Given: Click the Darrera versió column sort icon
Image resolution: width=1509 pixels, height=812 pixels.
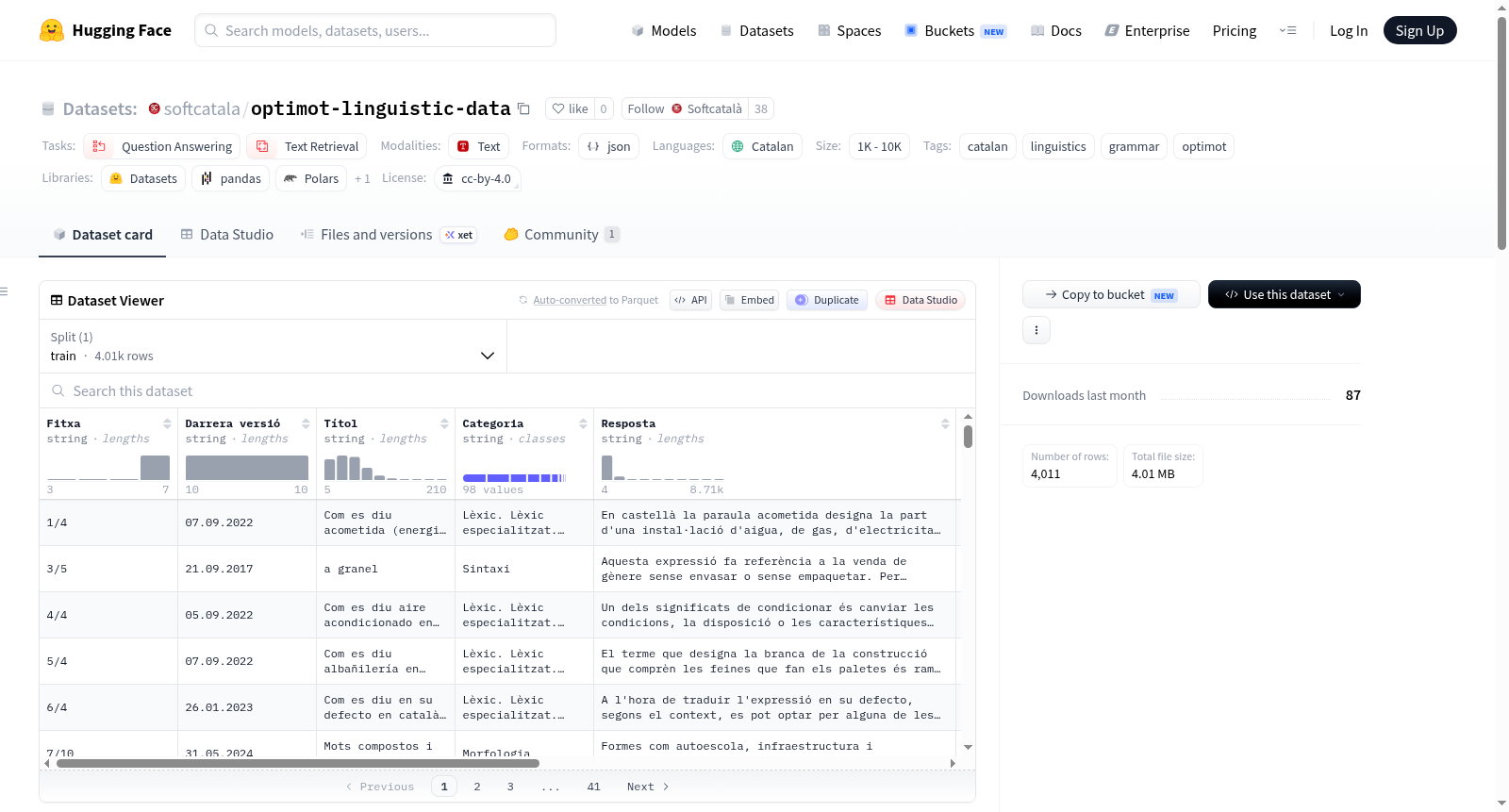Looking at the screenshot, I should point(306,423).
